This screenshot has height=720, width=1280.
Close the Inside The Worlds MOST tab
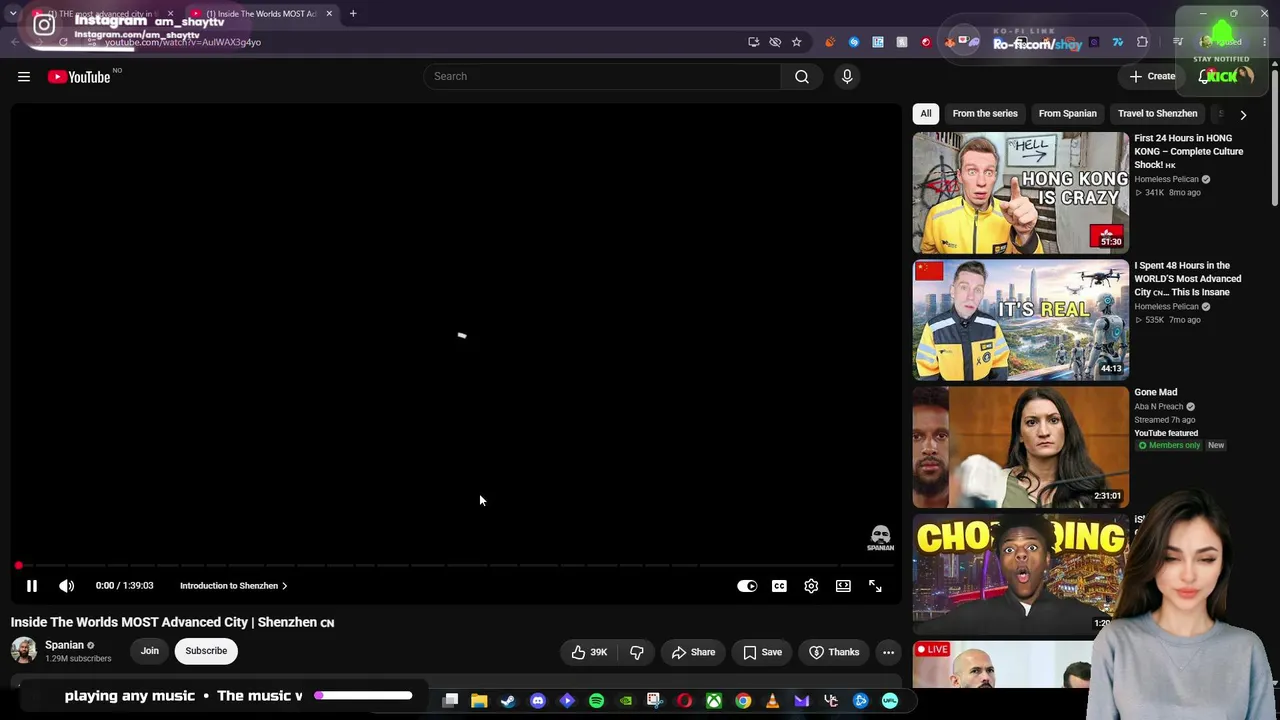pos(329,14)
